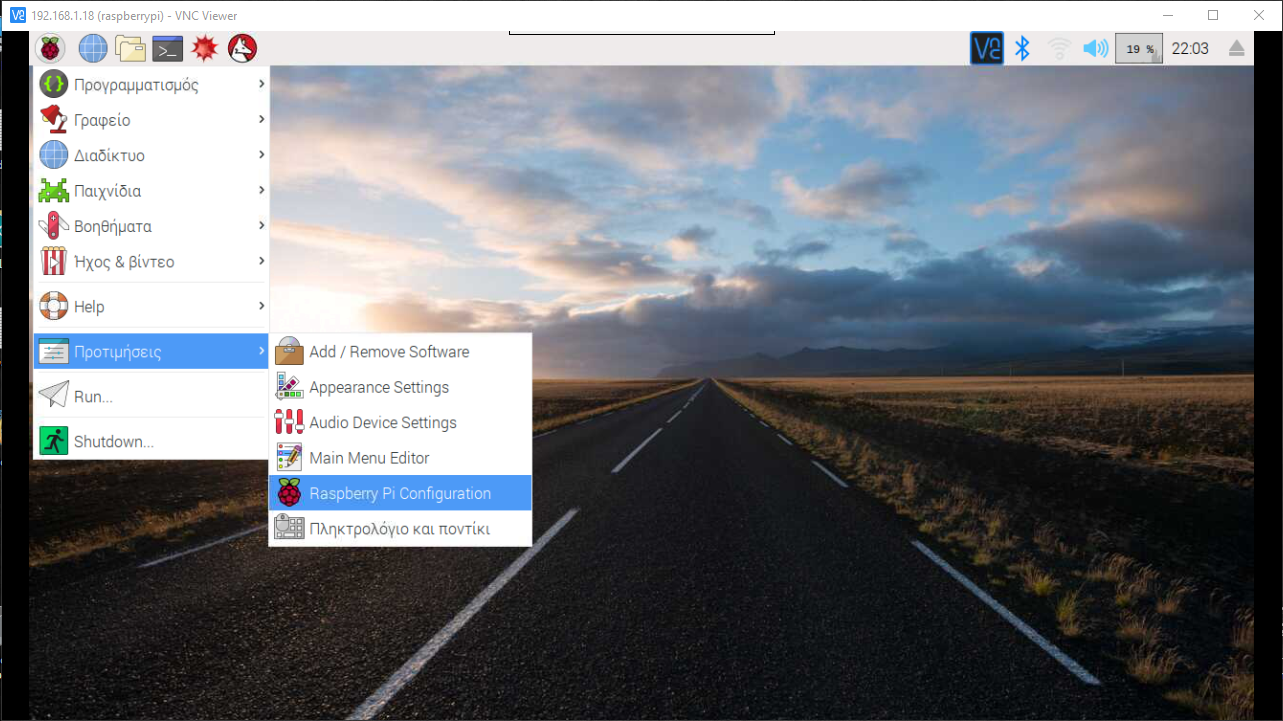
Task: Expand the Διαδίκτυο submenu
Action: [x=152, y=155]
